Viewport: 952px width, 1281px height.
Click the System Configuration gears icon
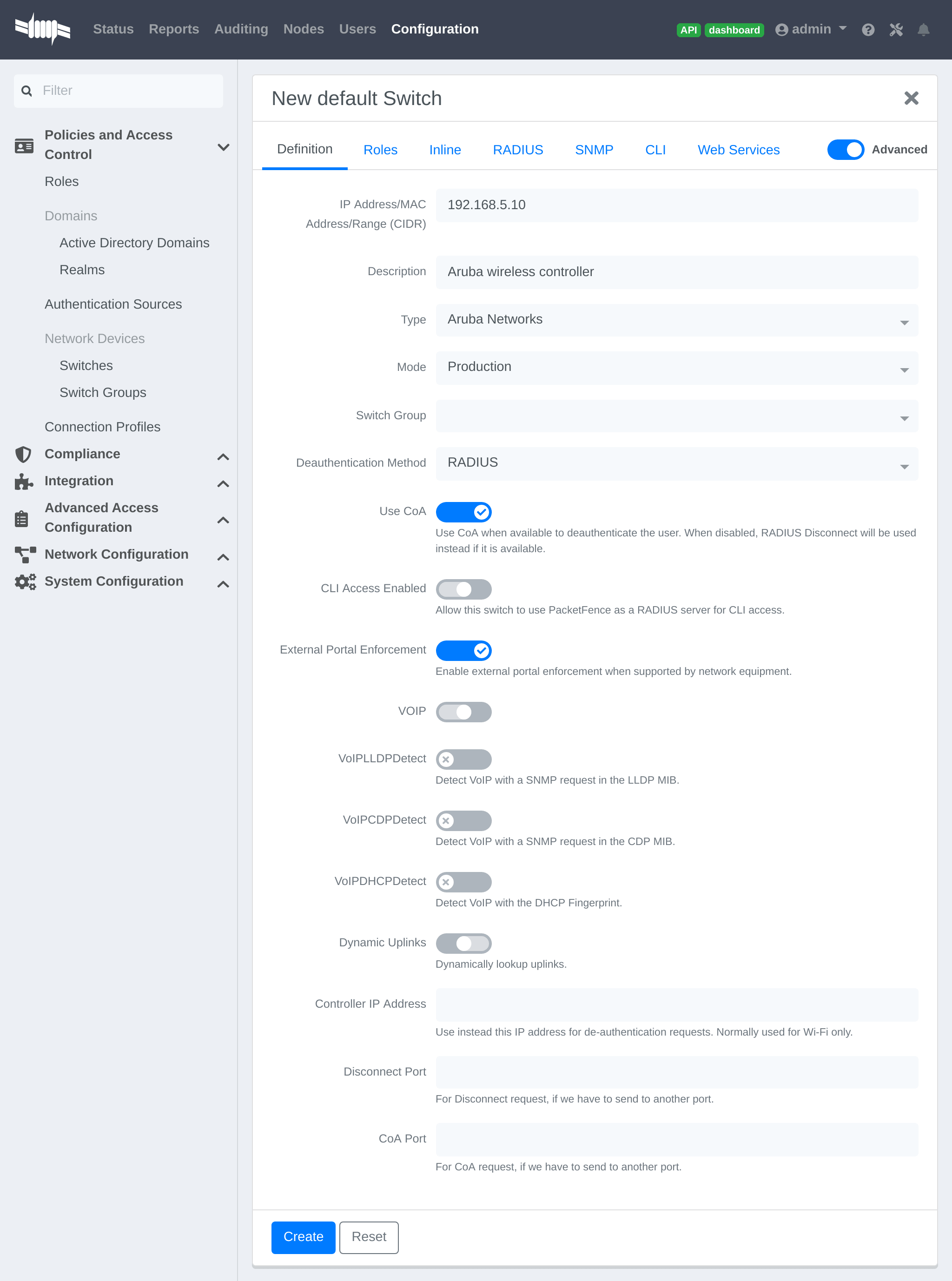(x=26, y=581)
